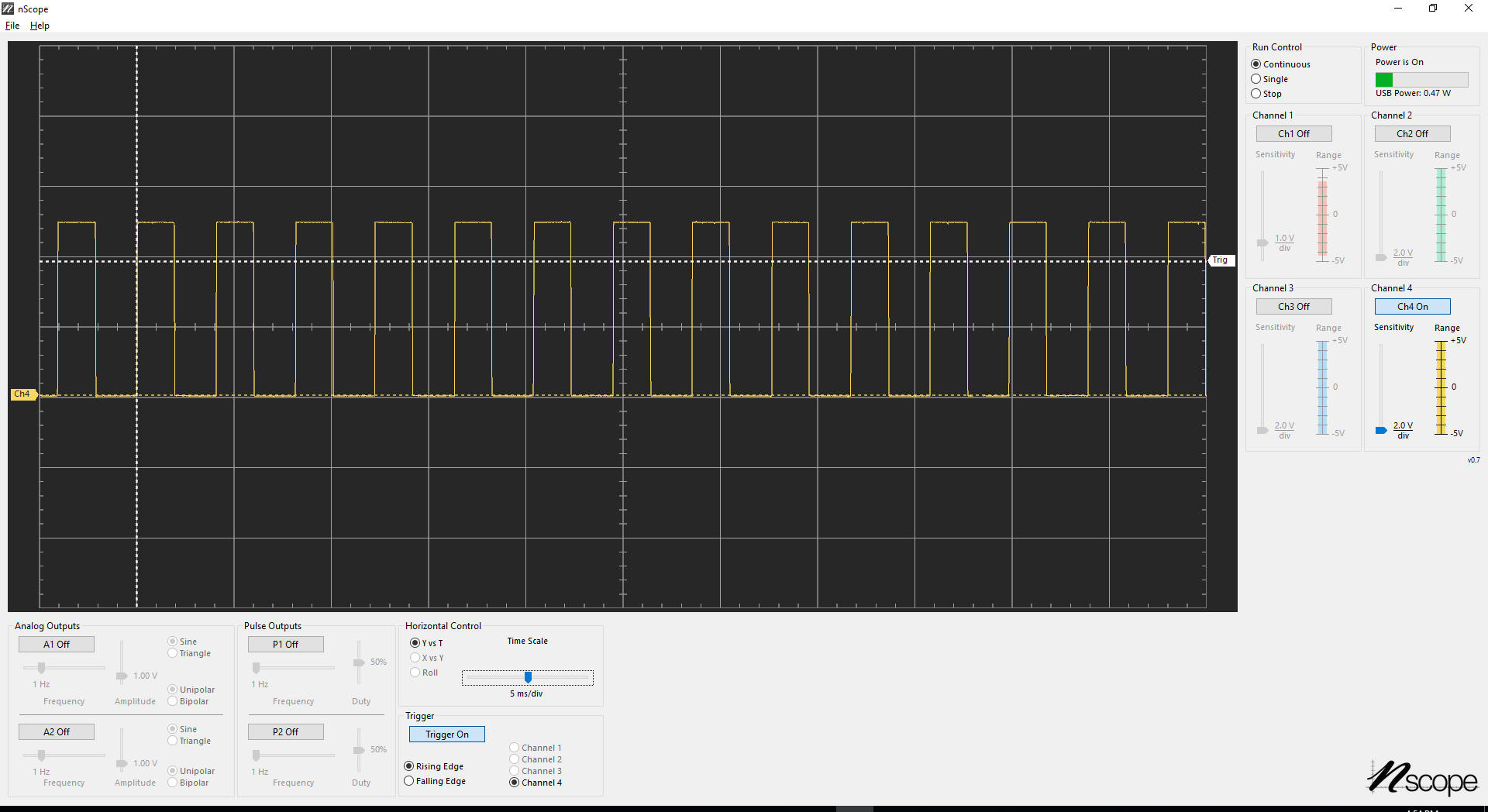This screenshot has width=1488, height=812.
Task: Enable pulse output P1
Action: (x=285, y=645)
